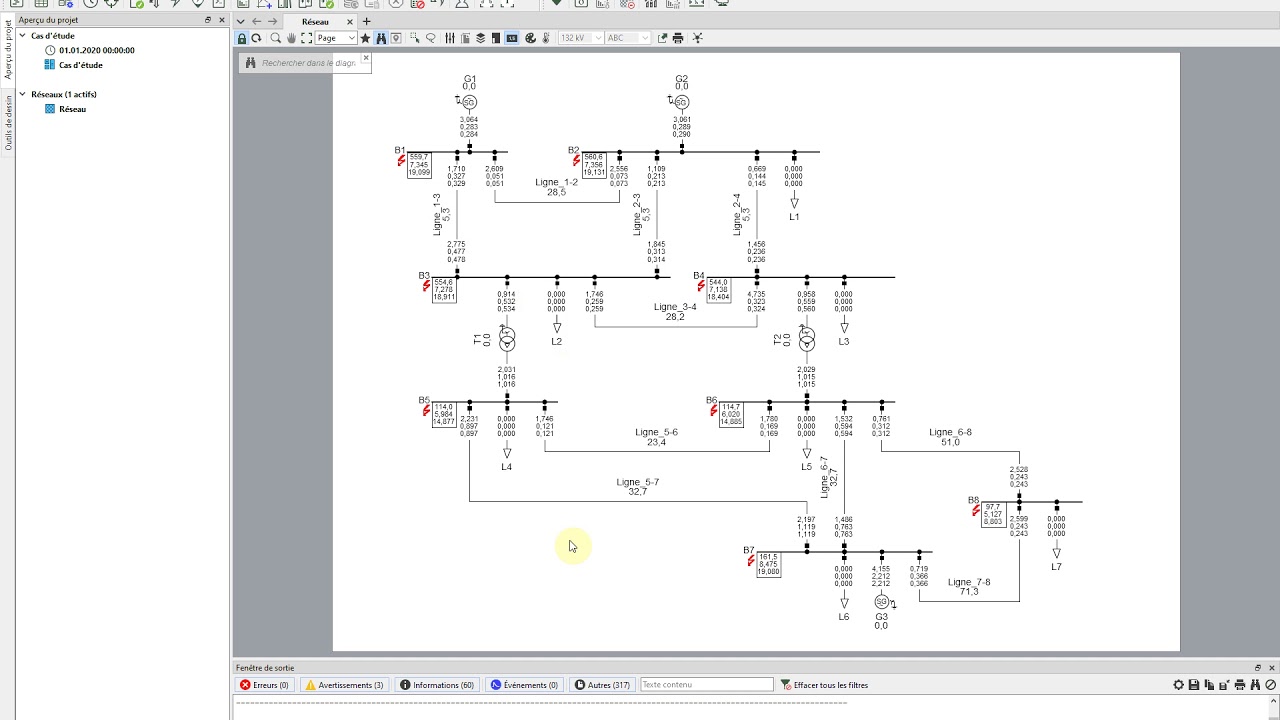Viewport: 1280px width, 720px height.
Task: Click the refresh diagram icon
Action: coord(257,38)
